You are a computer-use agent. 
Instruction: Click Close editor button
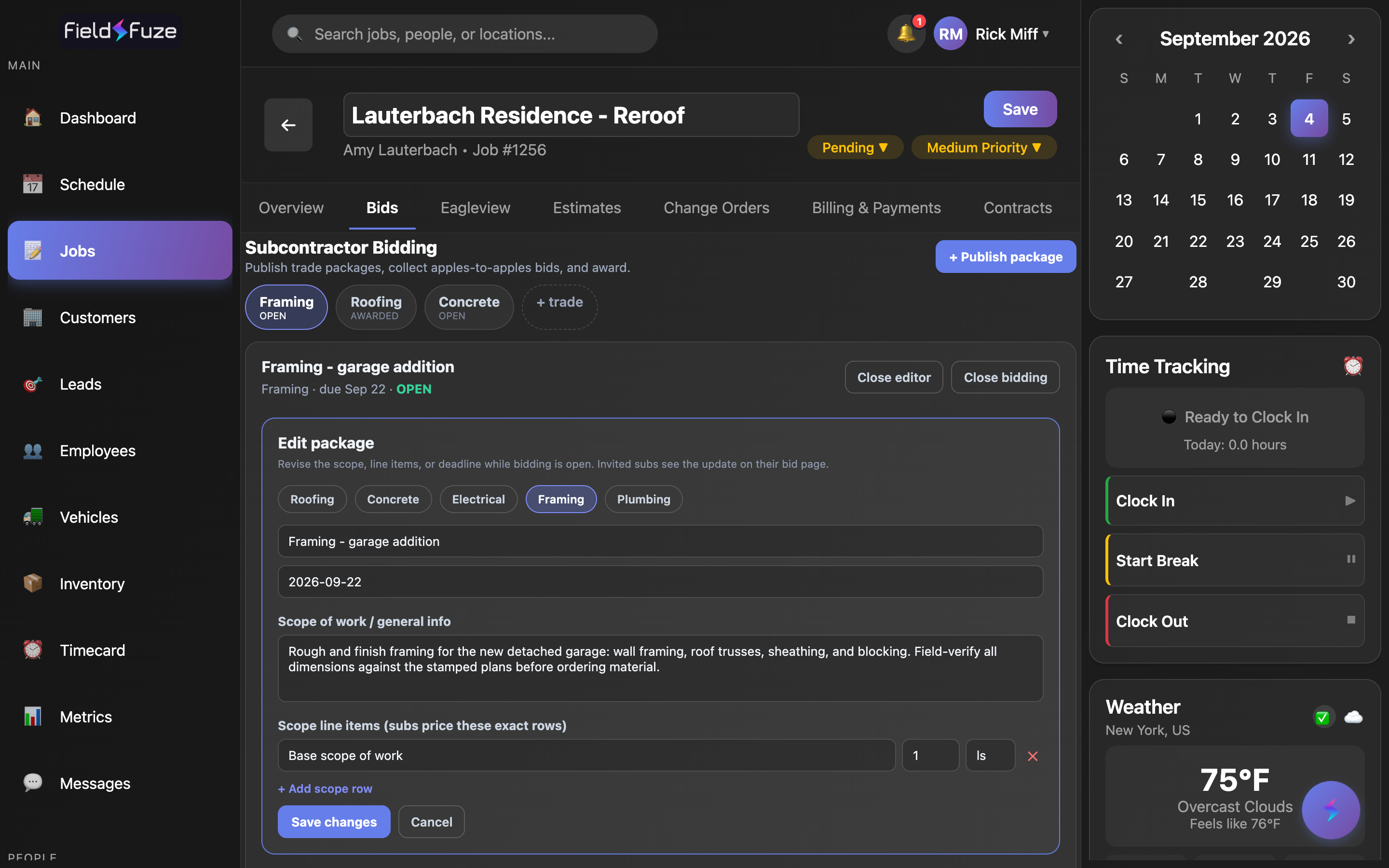click(x=894, y=377)
